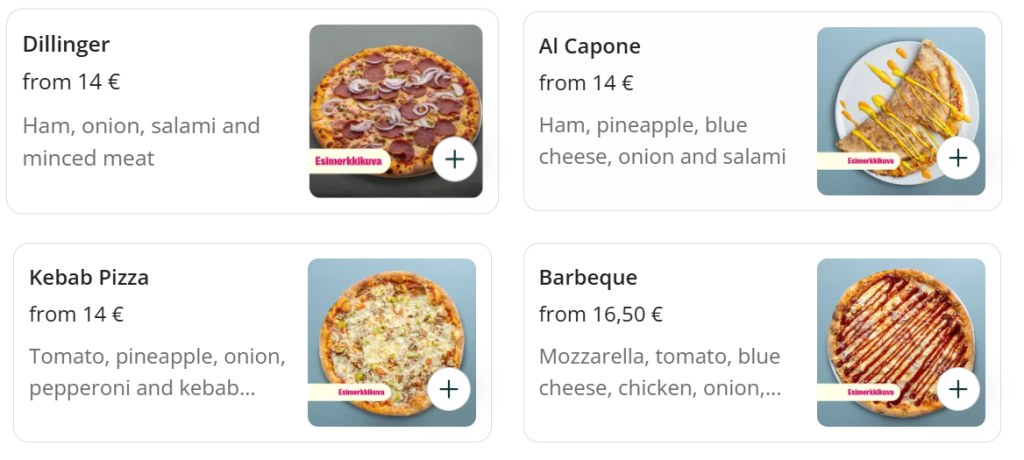Add Dillinger pizza with plus icon
Screen dimensions: 1024x460
(455, 160)
